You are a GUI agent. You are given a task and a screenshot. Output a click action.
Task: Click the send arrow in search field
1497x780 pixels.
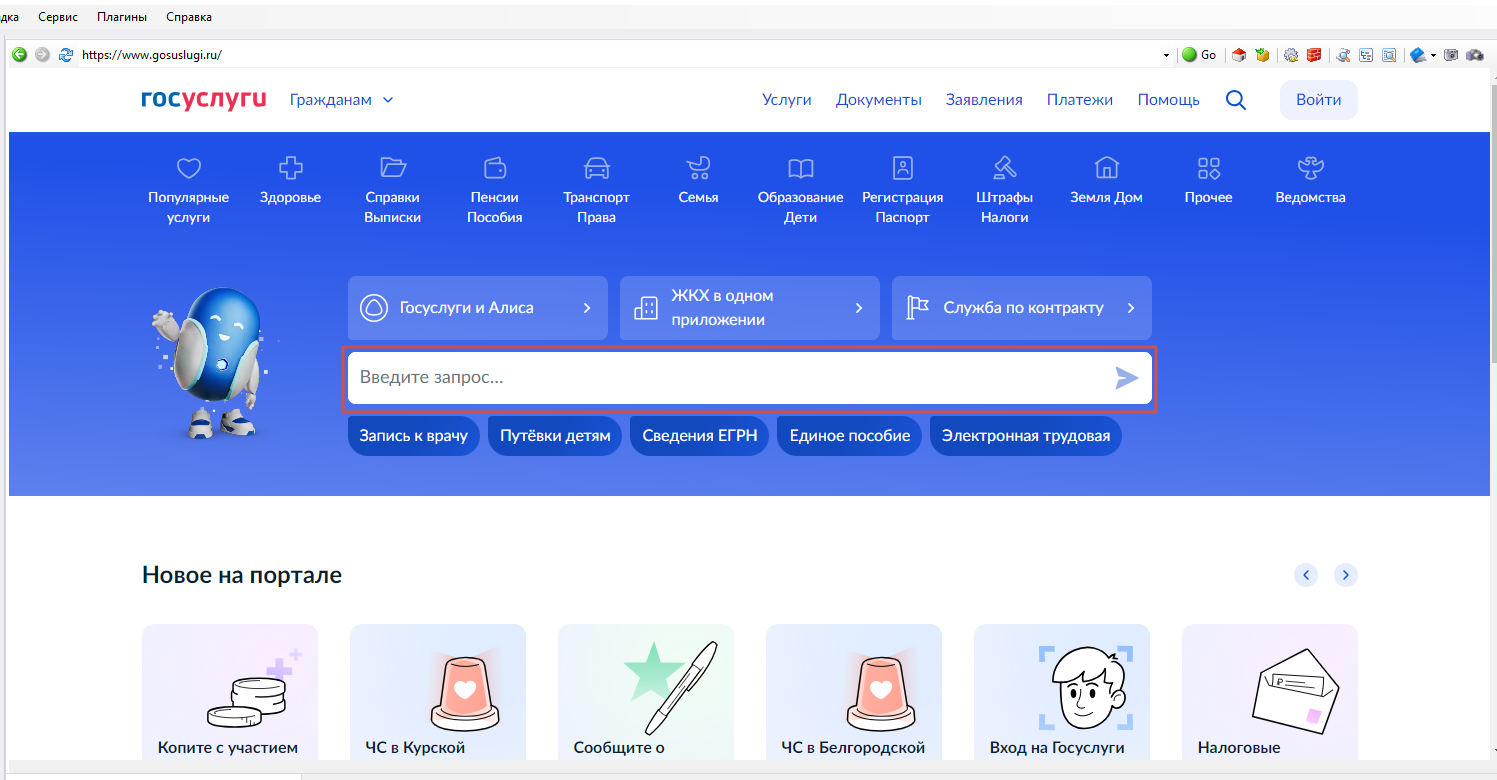[x=1127, y=378]
